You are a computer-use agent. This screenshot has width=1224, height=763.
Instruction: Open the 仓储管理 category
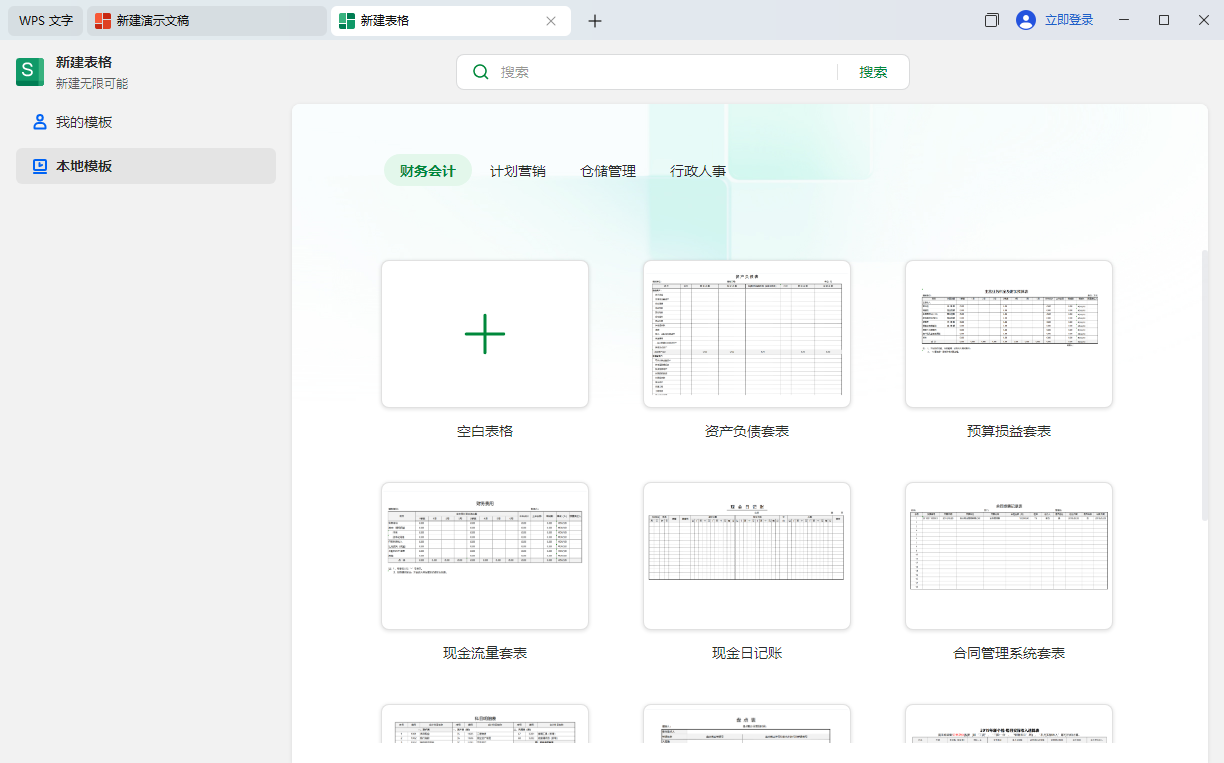tap(608, 170)
